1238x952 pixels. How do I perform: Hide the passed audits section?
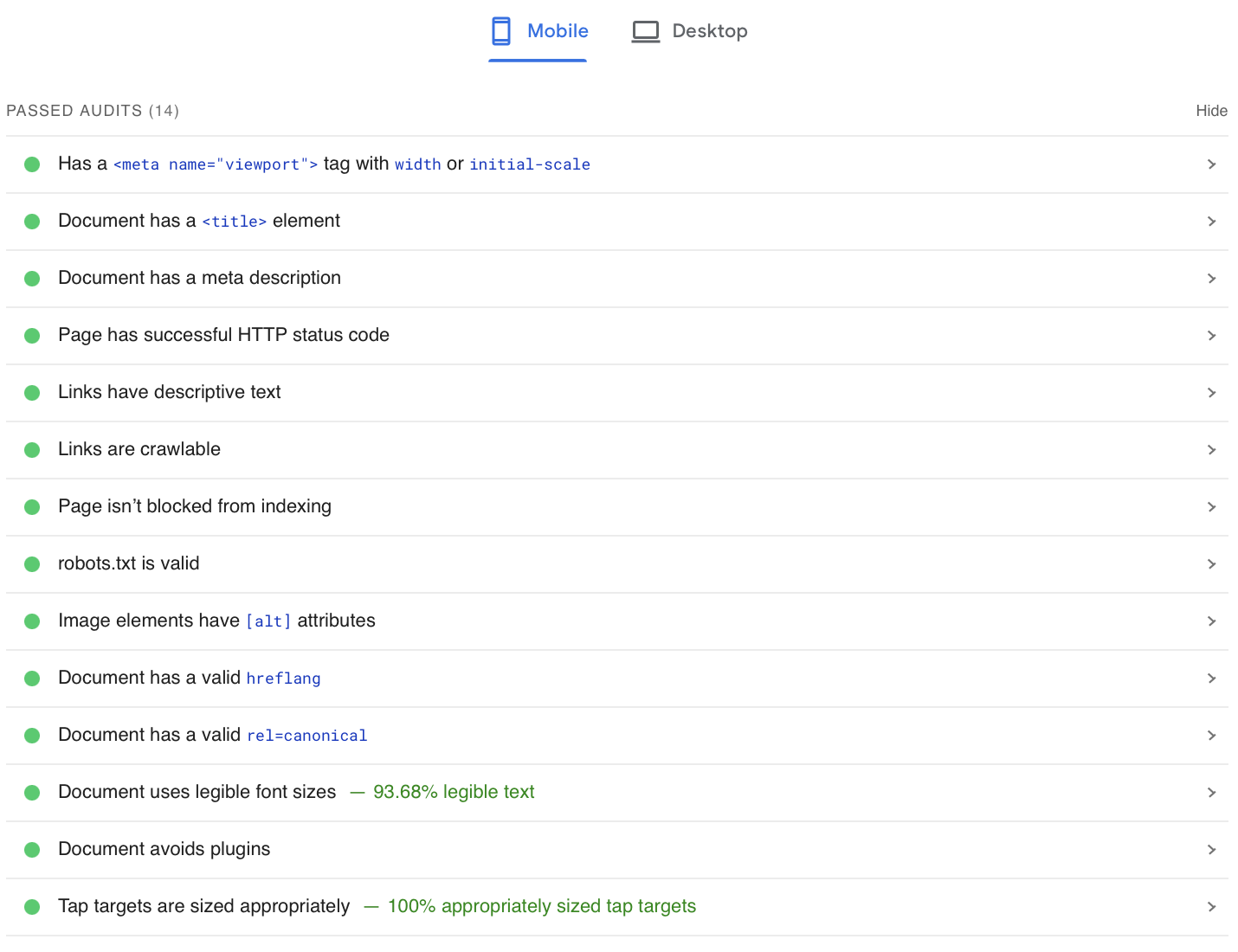pyautogui.click(x=1211, y=110)
